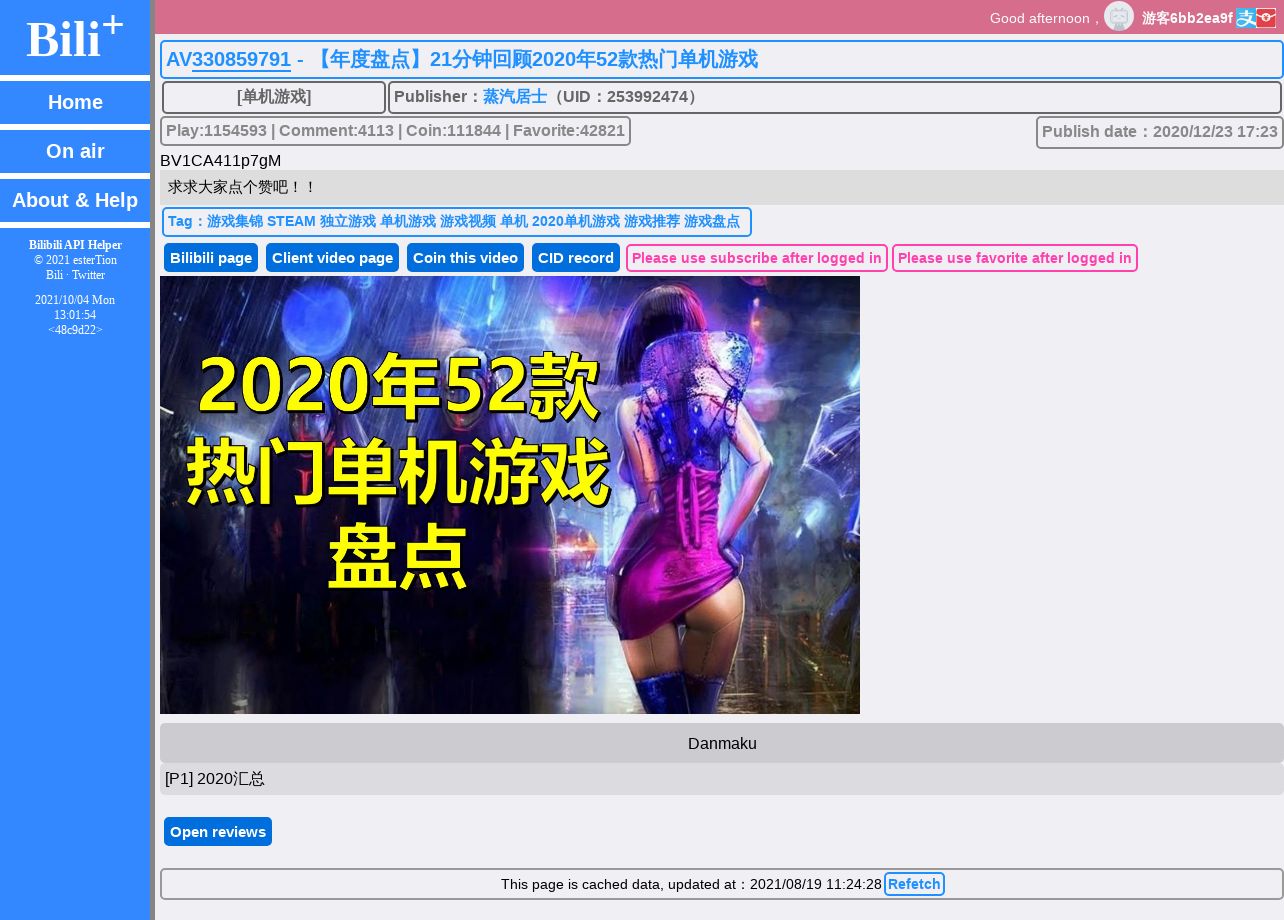Open the CID record

(576, 258)
